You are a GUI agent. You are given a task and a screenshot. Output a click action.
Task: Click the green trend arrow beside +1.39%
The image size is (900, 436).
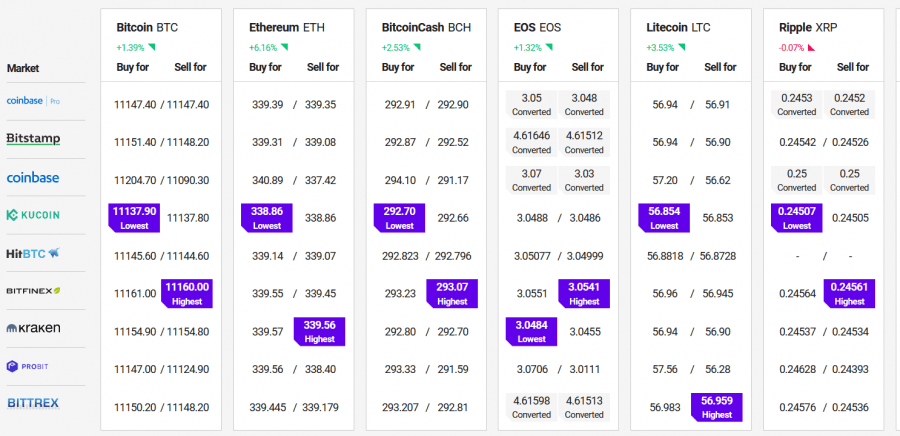[x=151, y=47]
